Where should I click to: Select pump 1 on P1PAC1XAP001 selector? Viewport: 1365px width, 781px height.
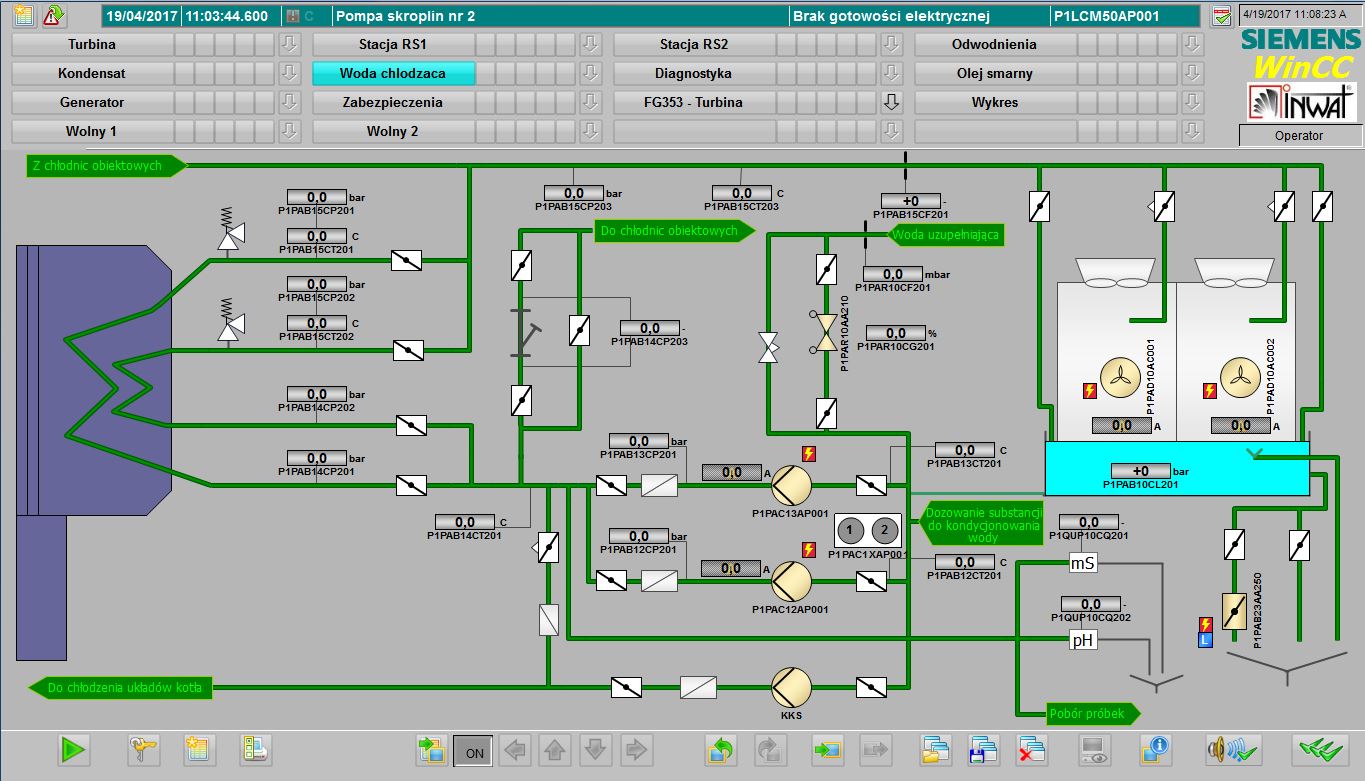[x=849, y=531]
